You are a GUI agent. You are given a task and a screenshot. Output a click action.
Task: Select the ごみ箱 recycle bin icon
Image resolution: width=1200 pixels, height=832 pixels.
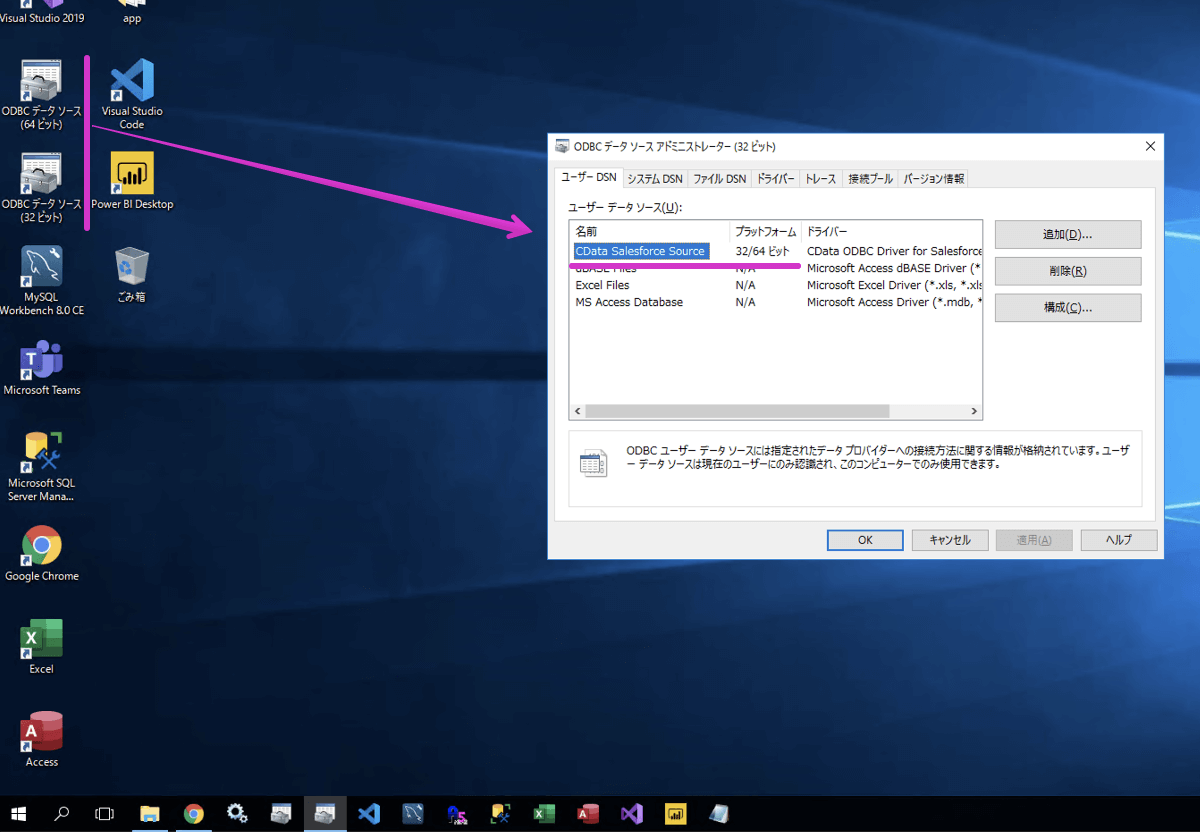pos(131,275)
